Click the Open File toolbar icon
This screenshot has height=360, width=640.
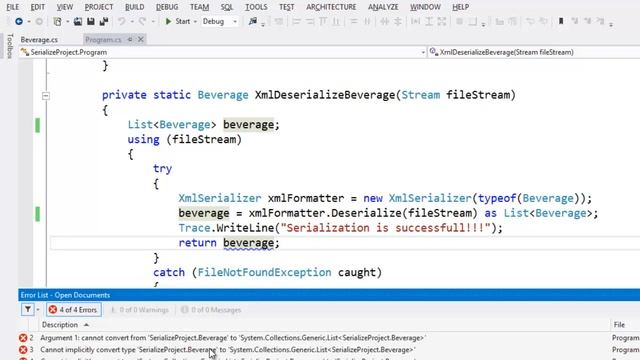[78, 21]
